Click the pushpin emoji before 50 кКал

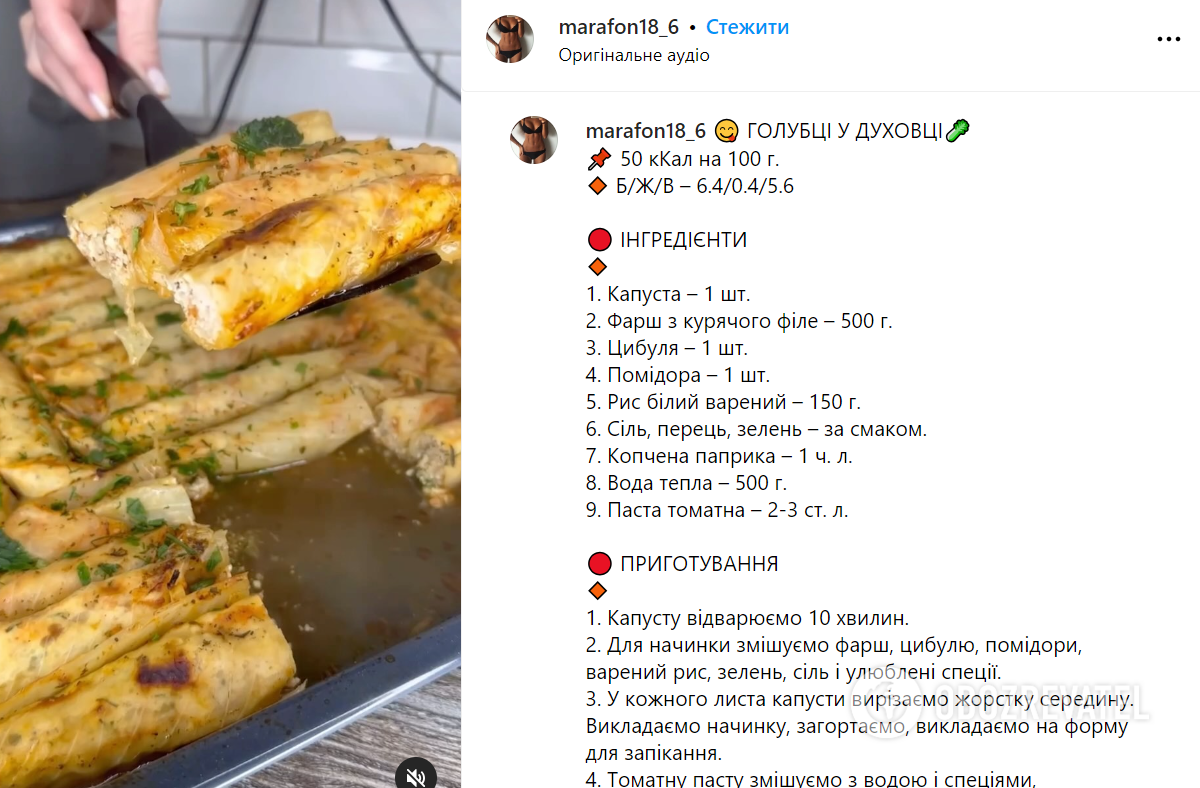(x=598, y=159)
